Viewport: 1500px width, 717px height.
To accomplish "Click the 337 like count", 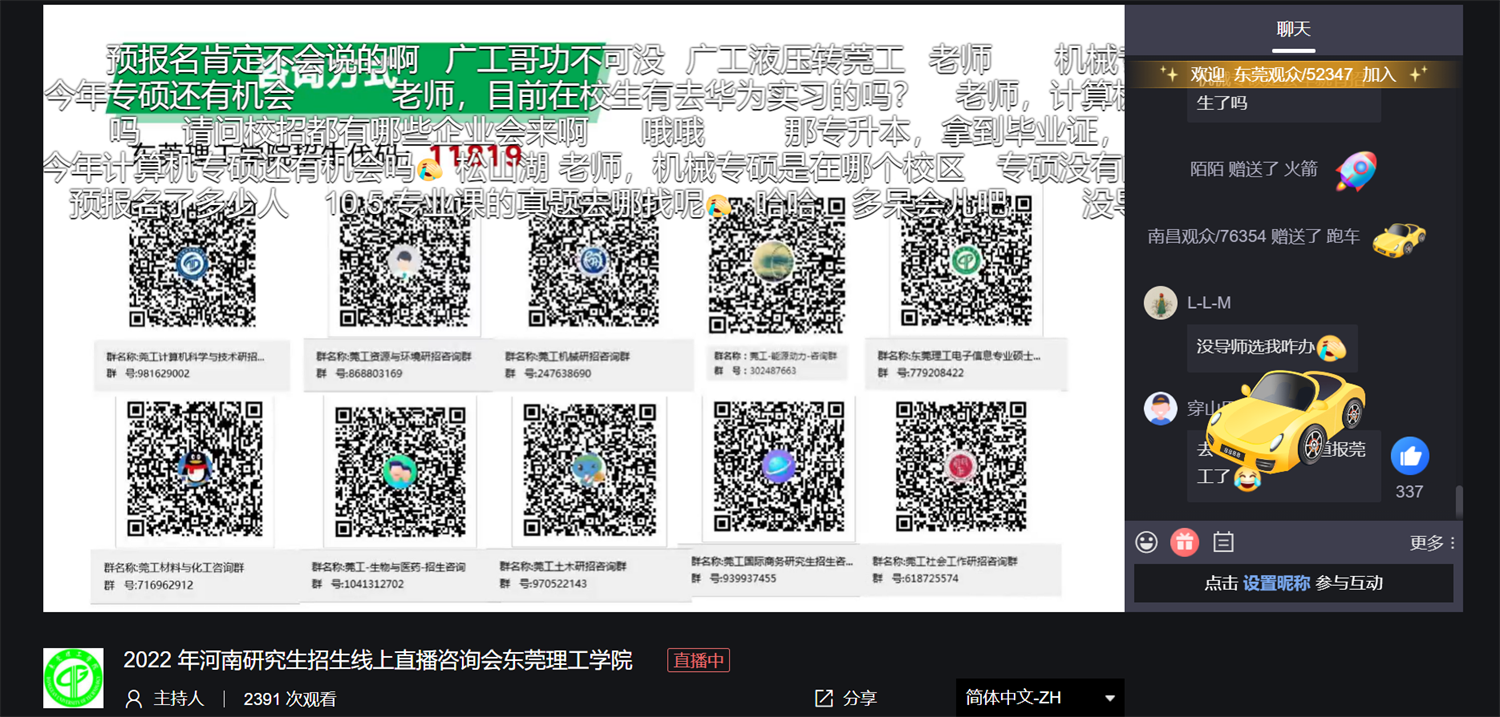I will 1409,491.
